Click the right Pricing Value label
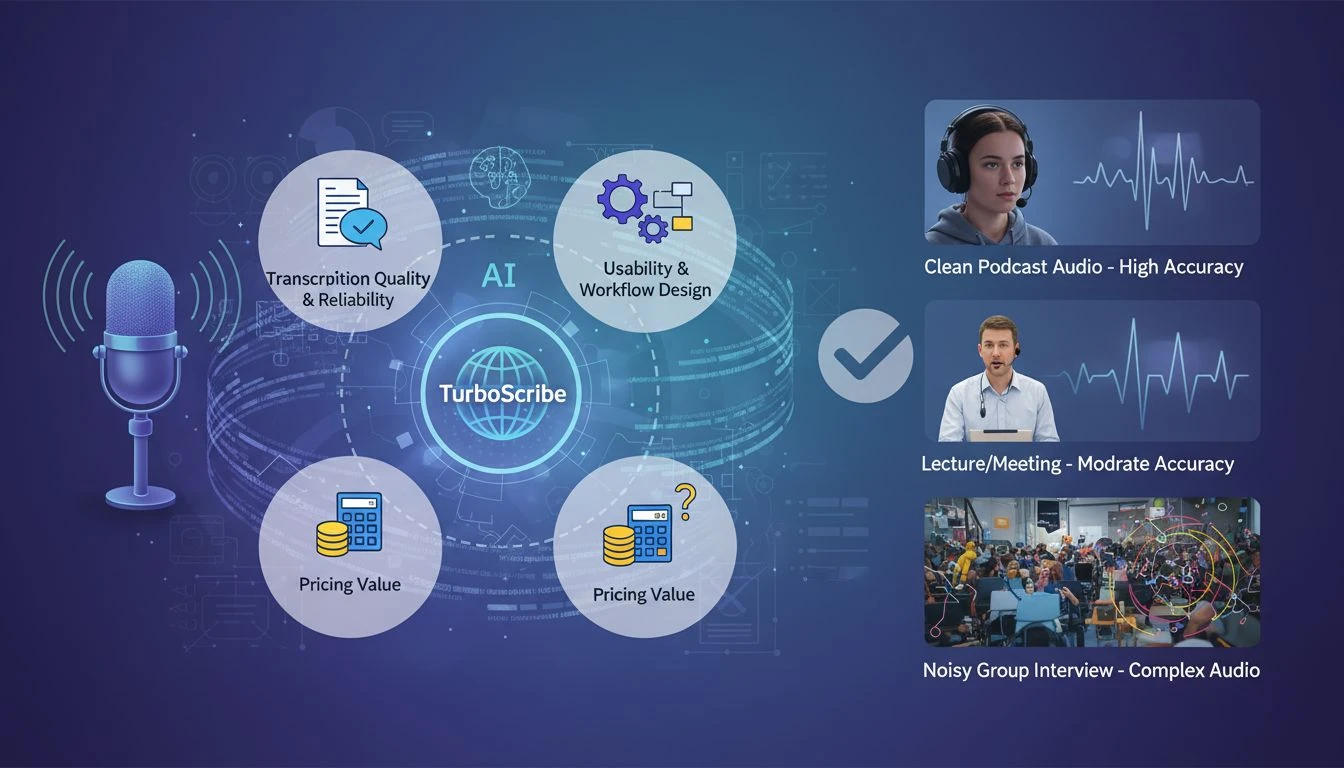Screen dimensions: 1344x768 [643, 594]
